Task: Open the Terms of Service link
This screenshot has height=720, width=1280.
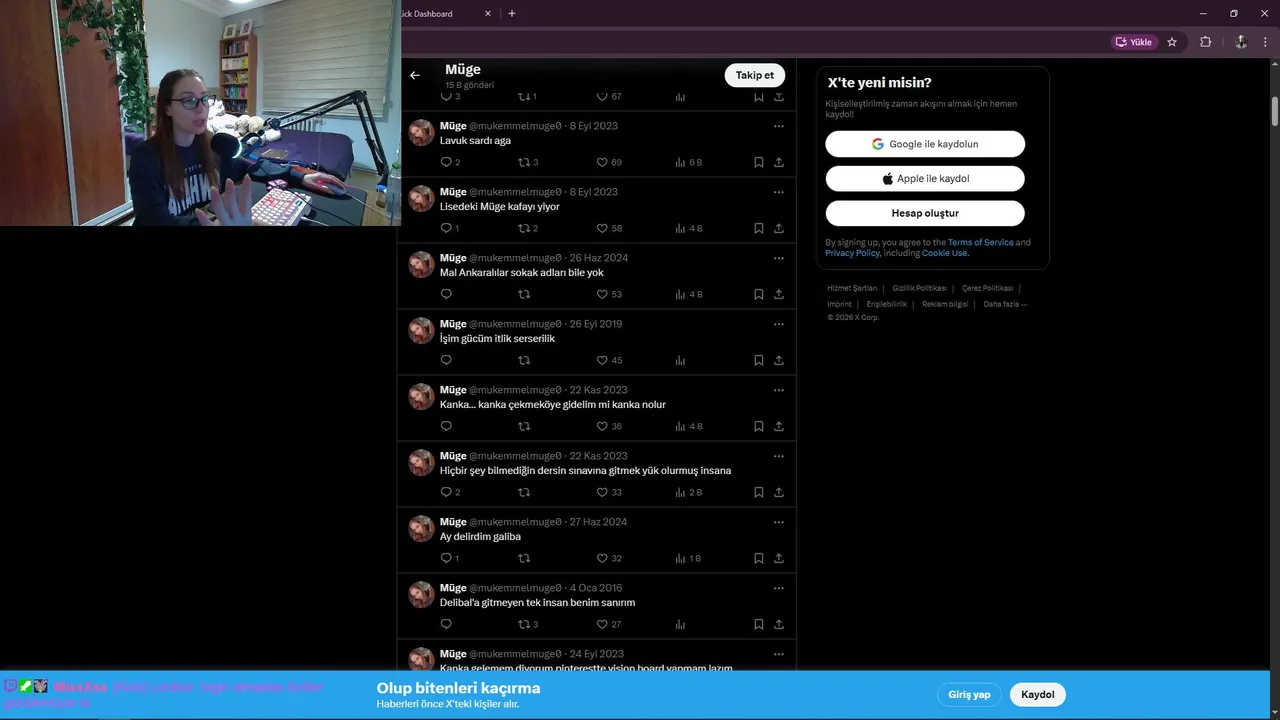Action: point(981,242)
